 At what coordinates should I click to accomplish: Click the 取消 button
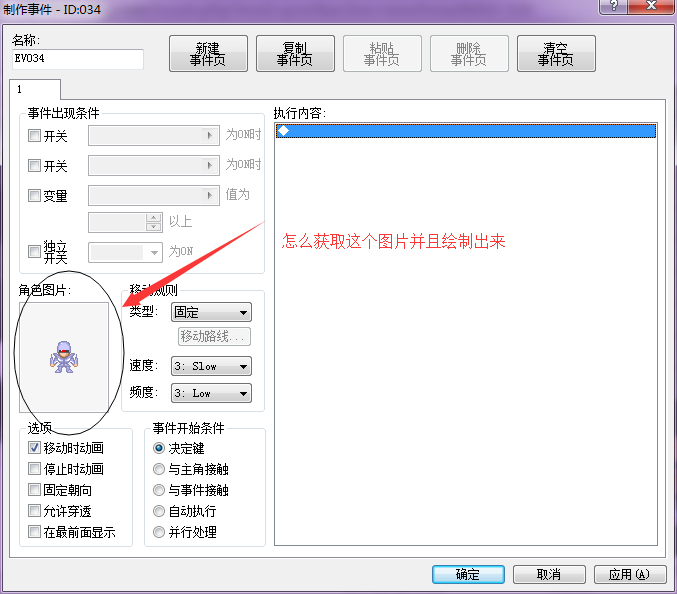click(549, 574)
